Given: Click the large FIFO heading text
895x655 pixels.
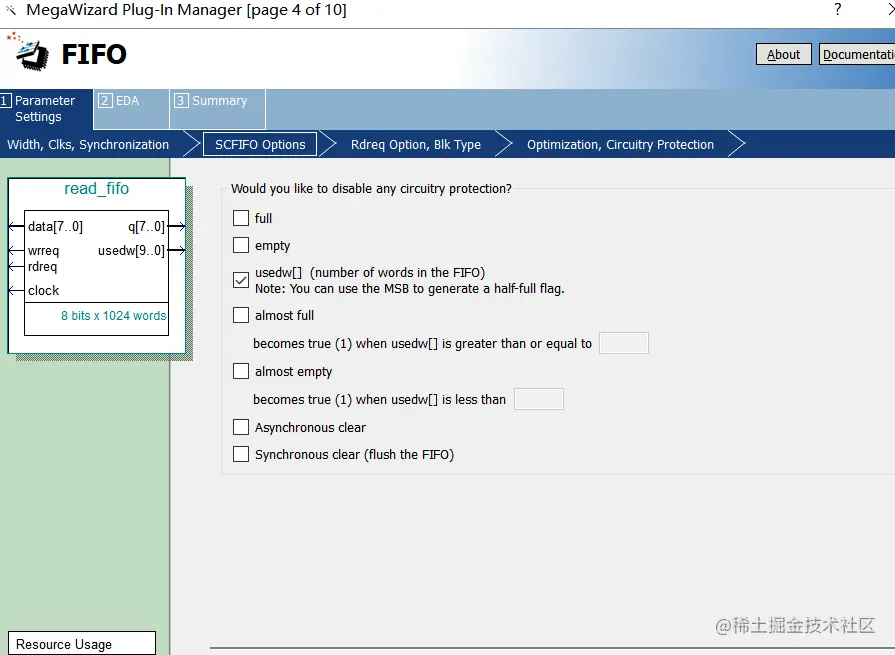Looking at the screenshot, I should click(94, 54).
